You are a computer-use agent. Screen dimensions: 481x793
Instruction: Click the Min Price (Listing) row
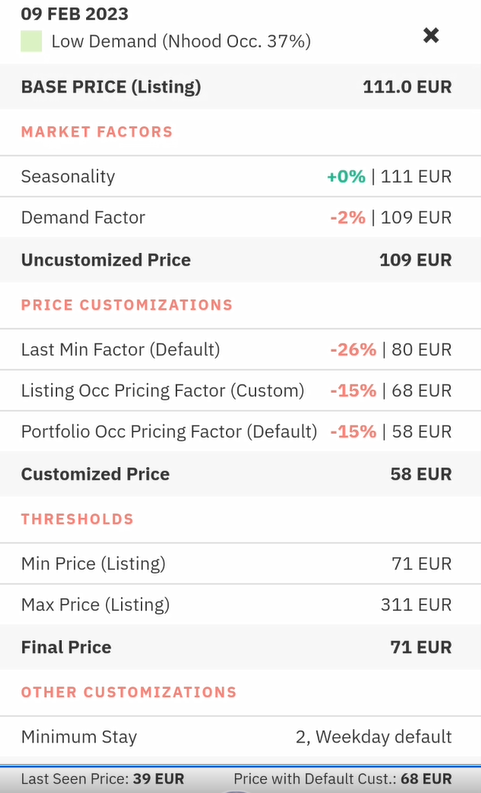click(x=240, y=563)
